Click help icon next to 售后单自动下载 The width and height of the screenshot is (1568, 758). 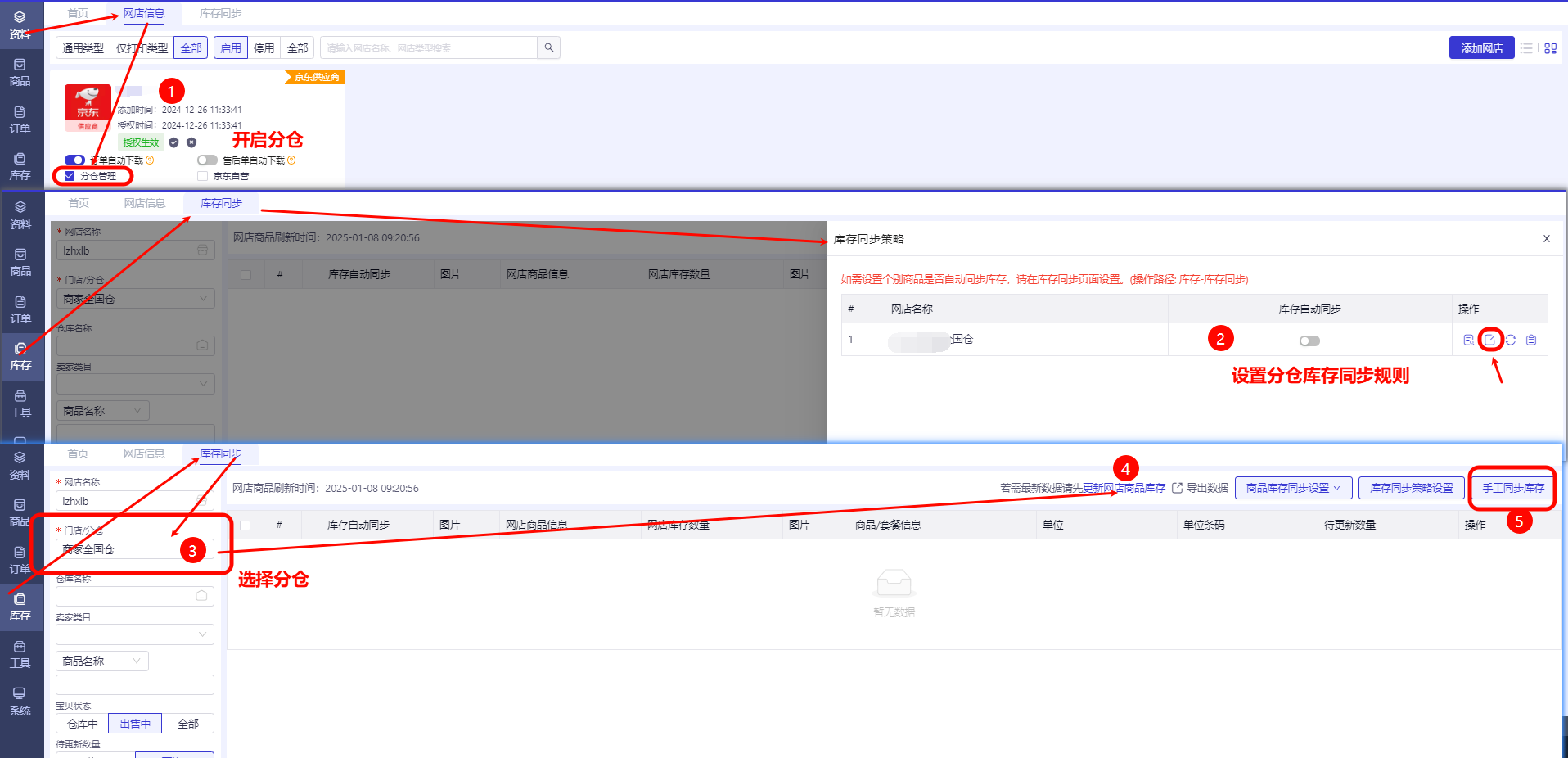pos(291,160)
